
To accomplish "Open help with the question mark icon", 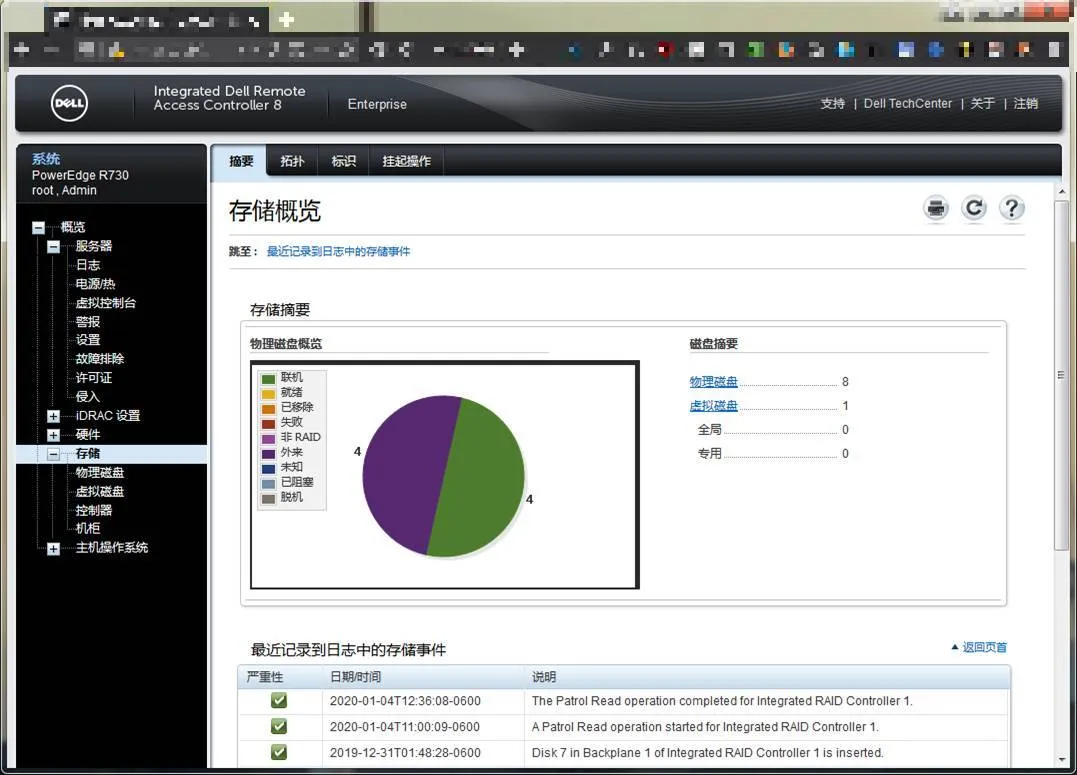I will click(x=1012, y=208).
